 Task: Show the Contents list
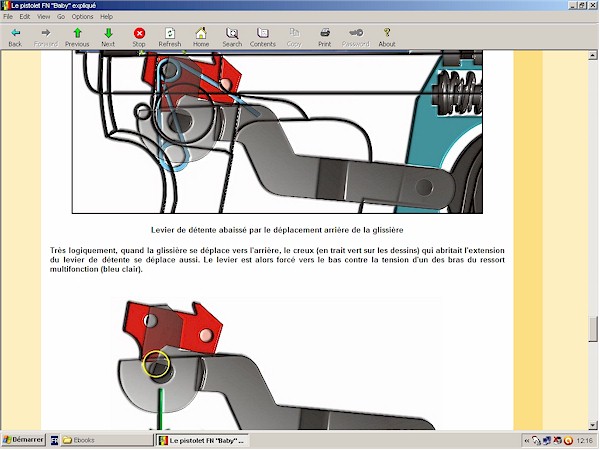pos(263,37)
